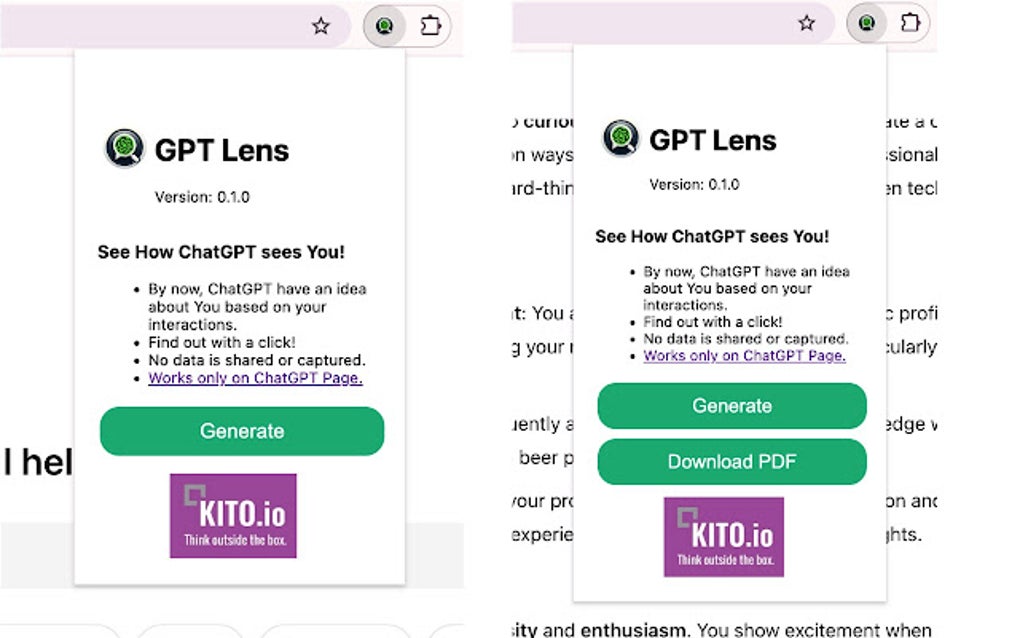Click the bookmark star icon in the right browser bar
The width and height of the screenshot is (1020, 638).
coord(806,22)
